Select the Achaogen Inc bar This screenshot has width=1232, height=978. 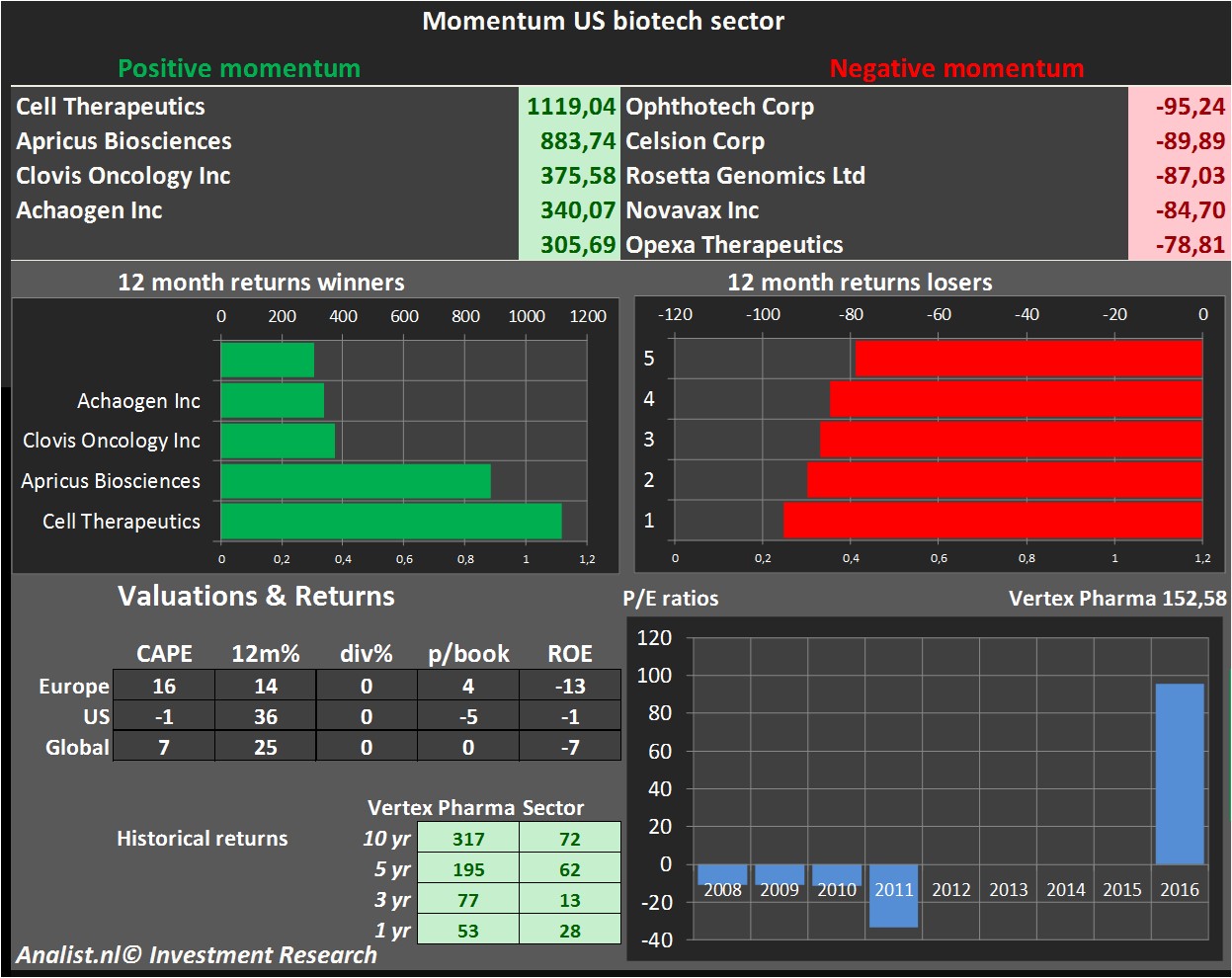272,400
